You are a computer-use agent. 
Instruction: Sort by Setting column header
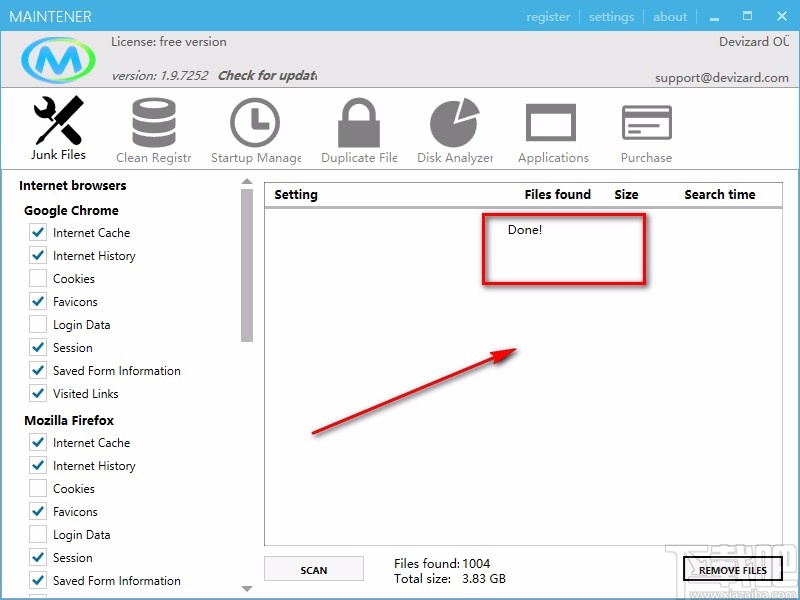(296, 194)
